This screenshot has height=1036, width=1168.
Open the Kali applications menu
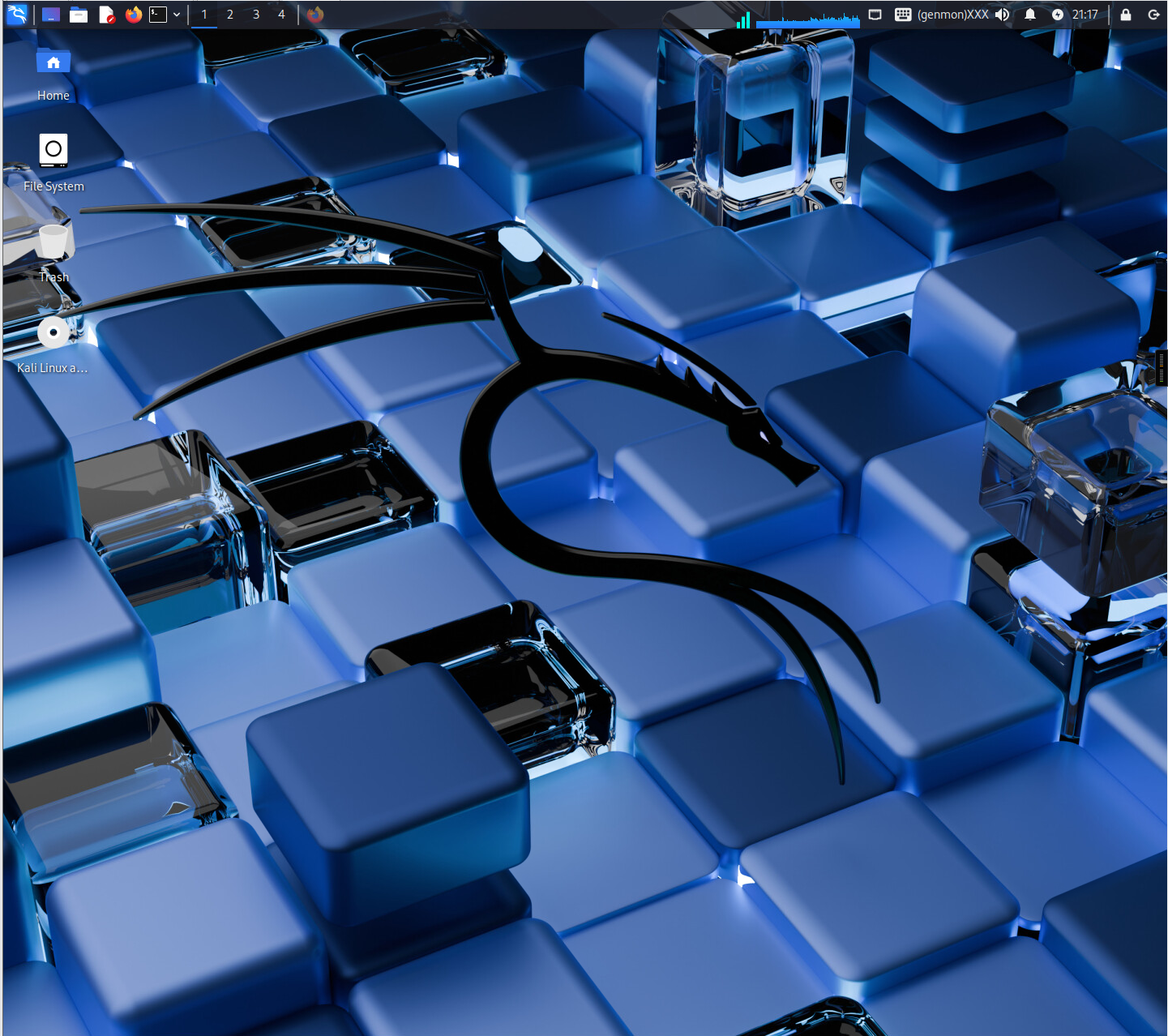pyautogui.click(x=16, y=14)
